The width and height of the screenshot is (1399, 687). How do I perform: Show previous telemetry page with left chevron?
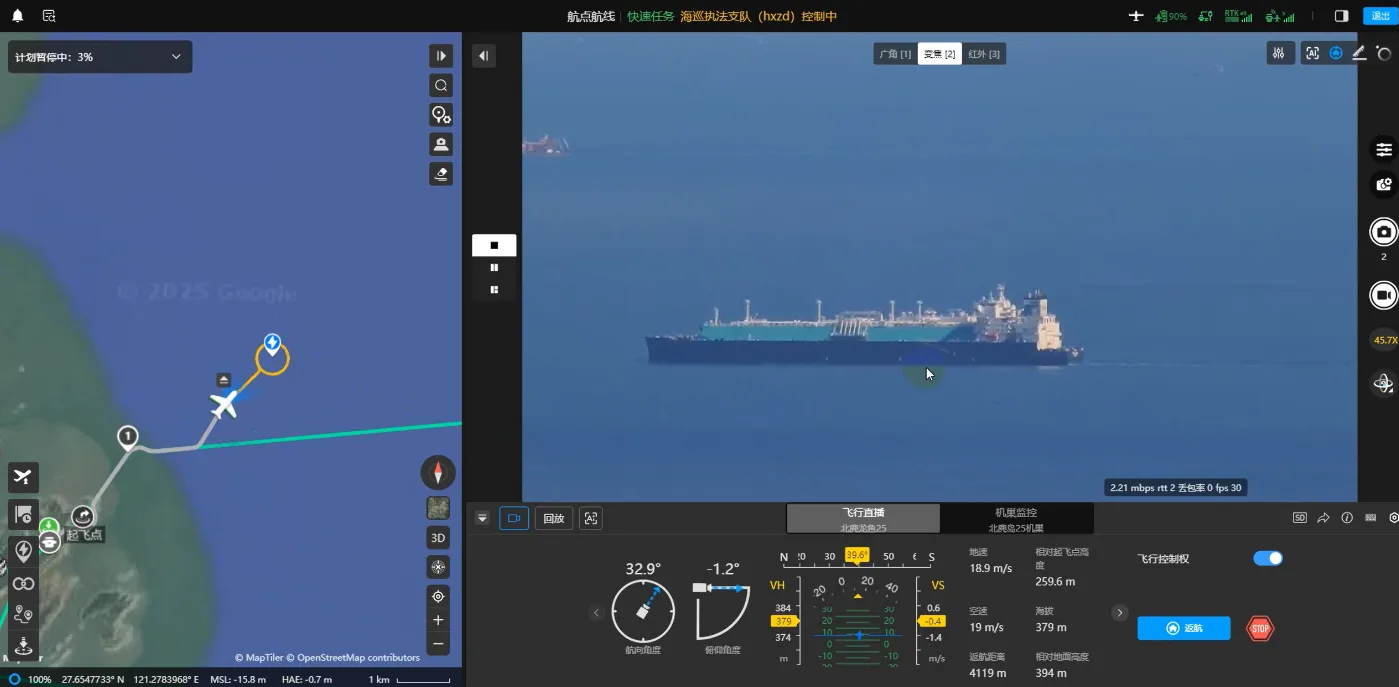597,613
